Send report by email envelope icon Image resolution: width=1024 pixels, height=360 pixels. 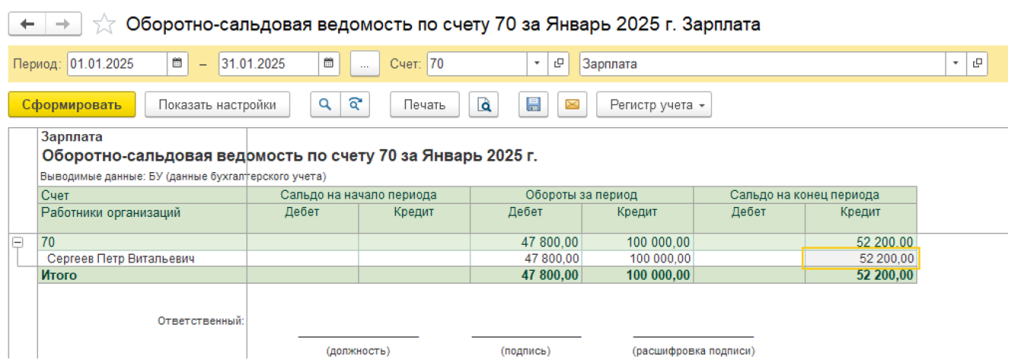[573, 105]
